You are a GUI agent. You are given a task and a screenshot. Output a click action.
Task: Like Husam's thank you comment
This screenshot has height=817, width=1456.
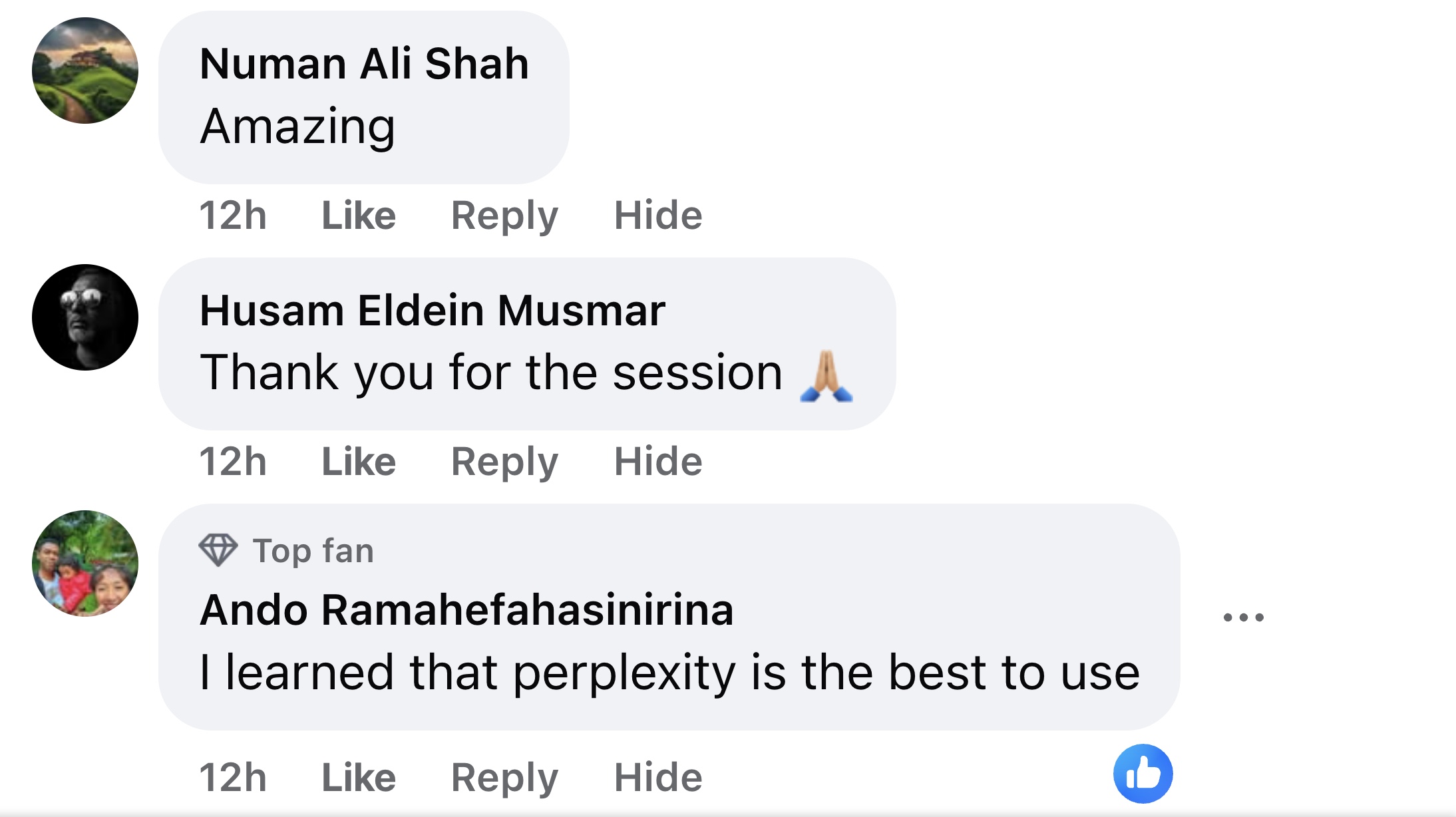click(359, 462)
